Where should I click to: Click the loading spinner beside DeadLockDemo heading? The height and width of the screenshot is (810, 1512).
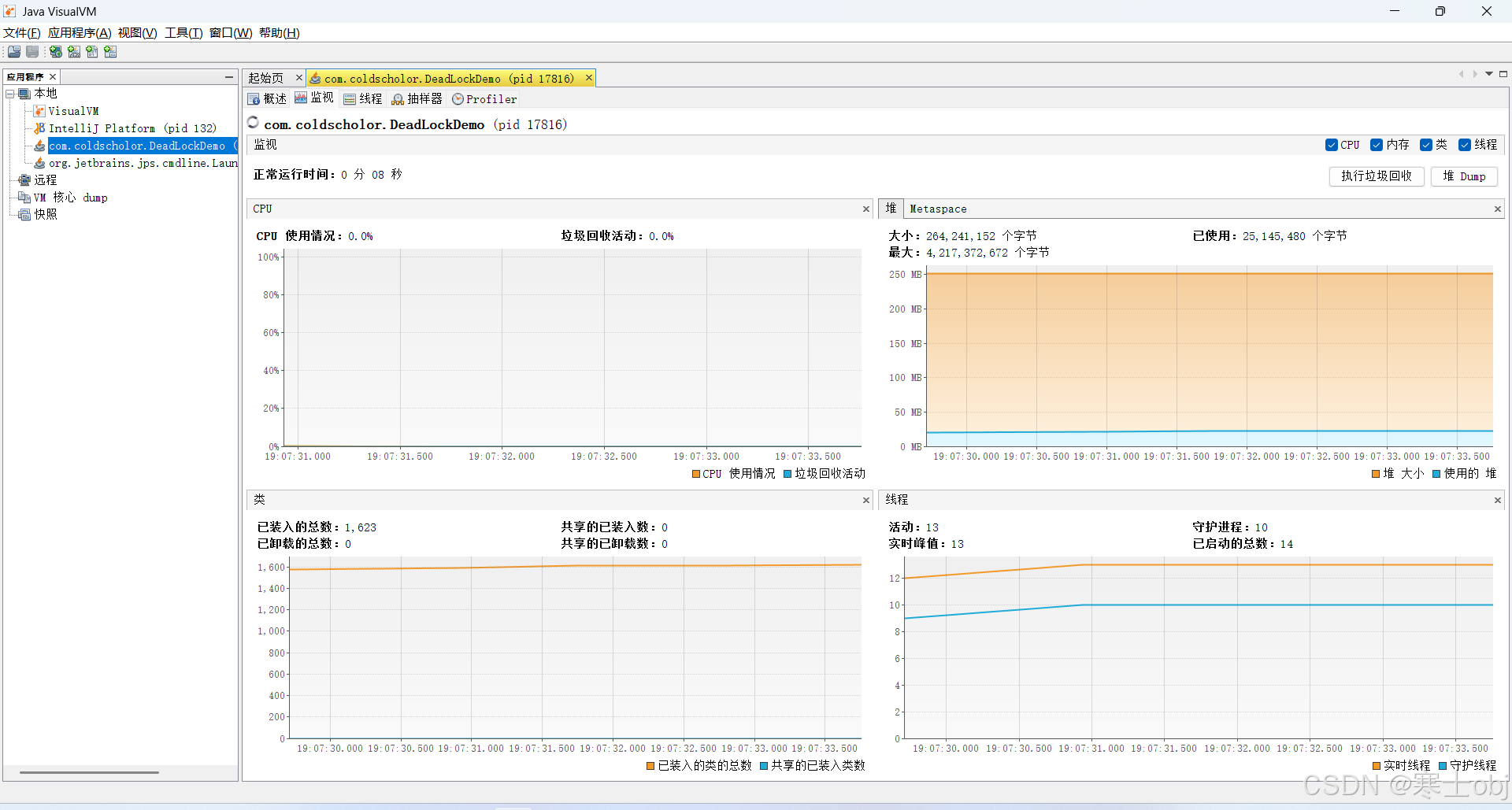(254, 122)
